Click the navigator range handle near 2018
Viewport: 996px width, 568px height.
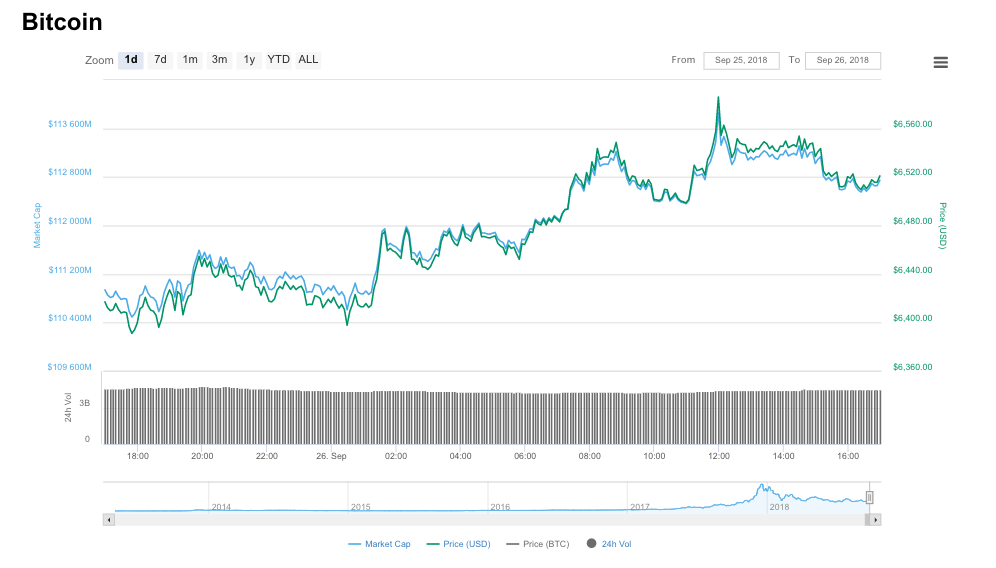[870, 497]
